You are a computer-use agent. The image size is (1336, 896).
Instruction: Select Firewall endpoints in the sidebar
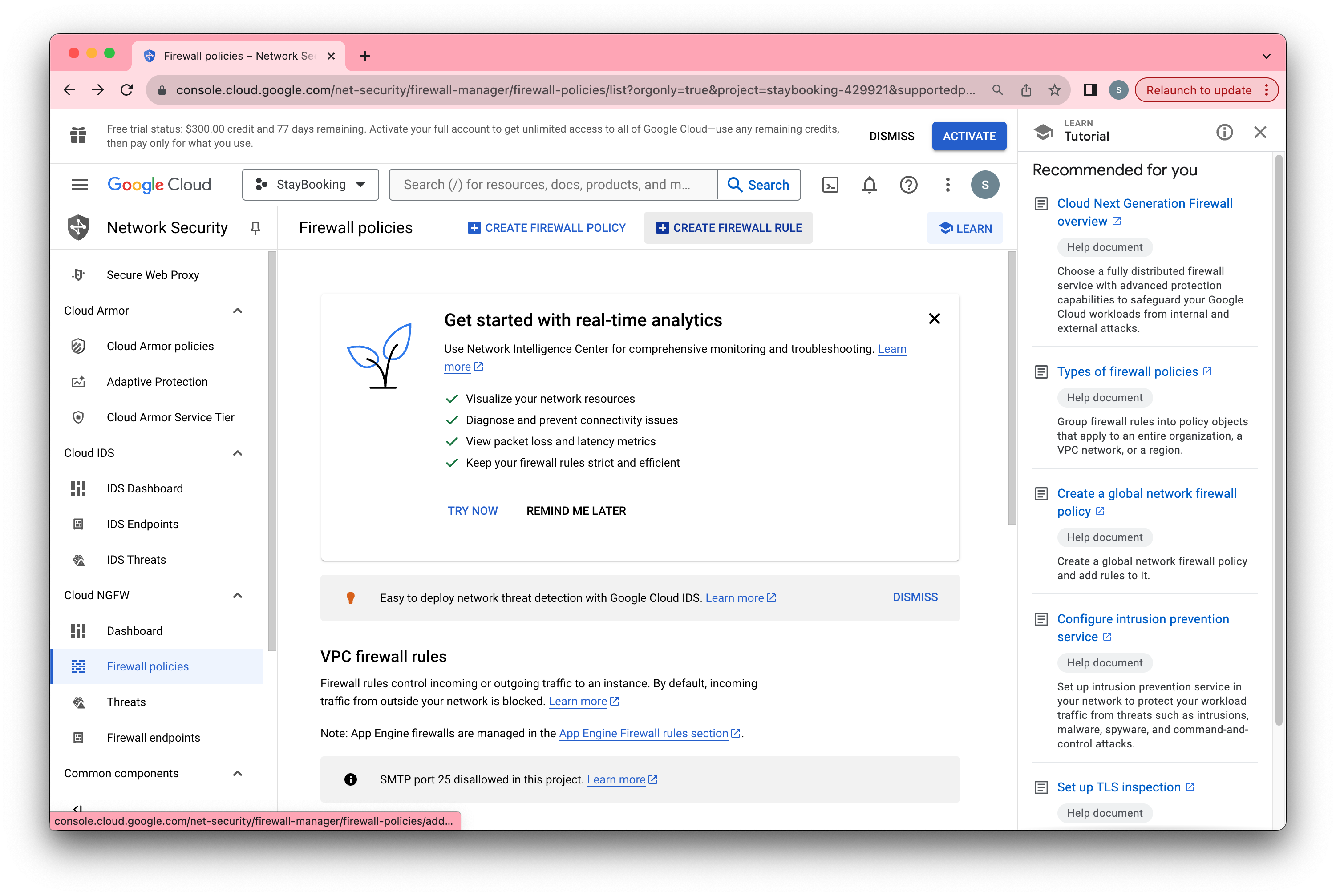(x=153, y=738)
